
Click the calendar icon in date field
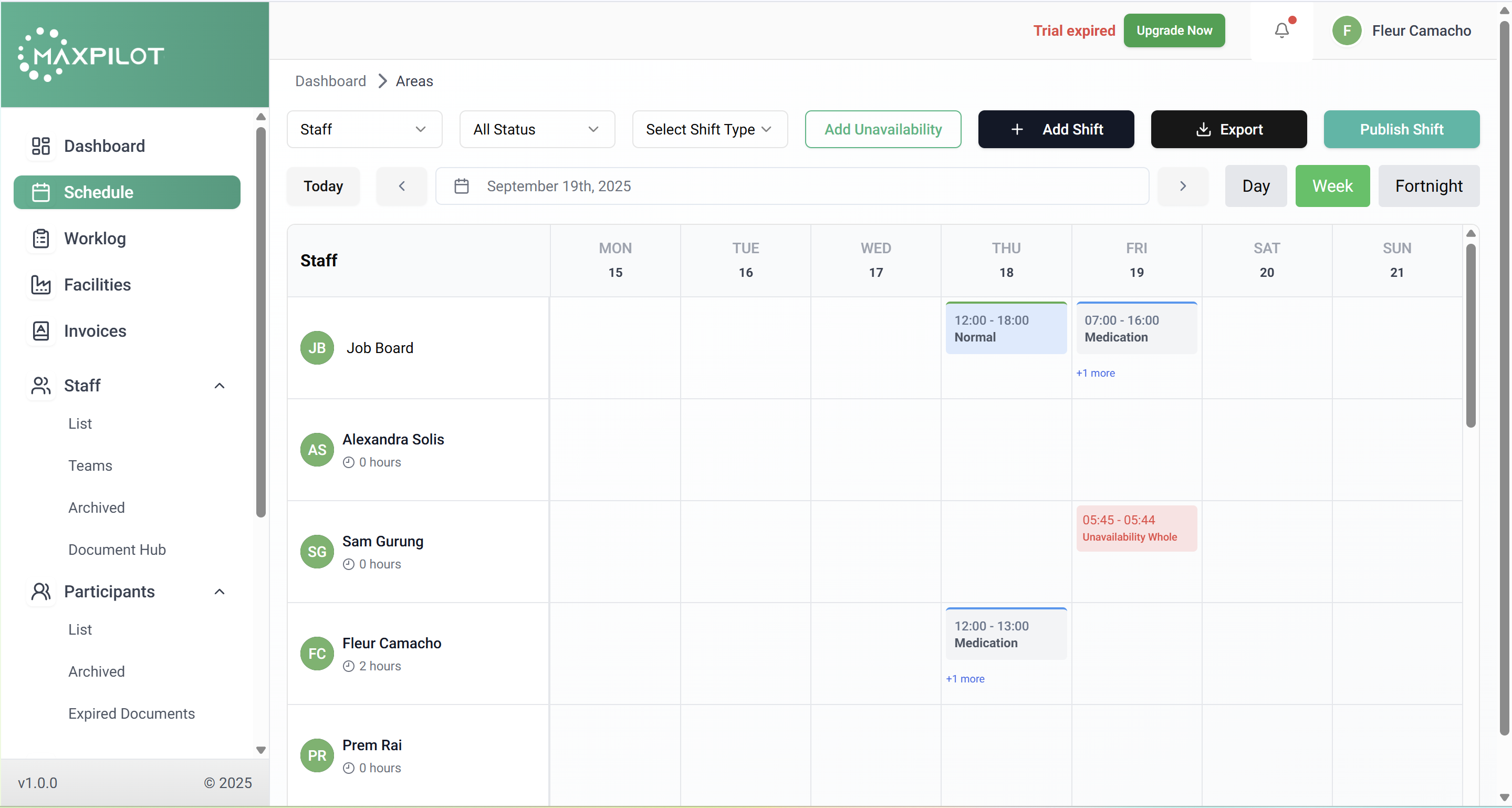(461, 186)
